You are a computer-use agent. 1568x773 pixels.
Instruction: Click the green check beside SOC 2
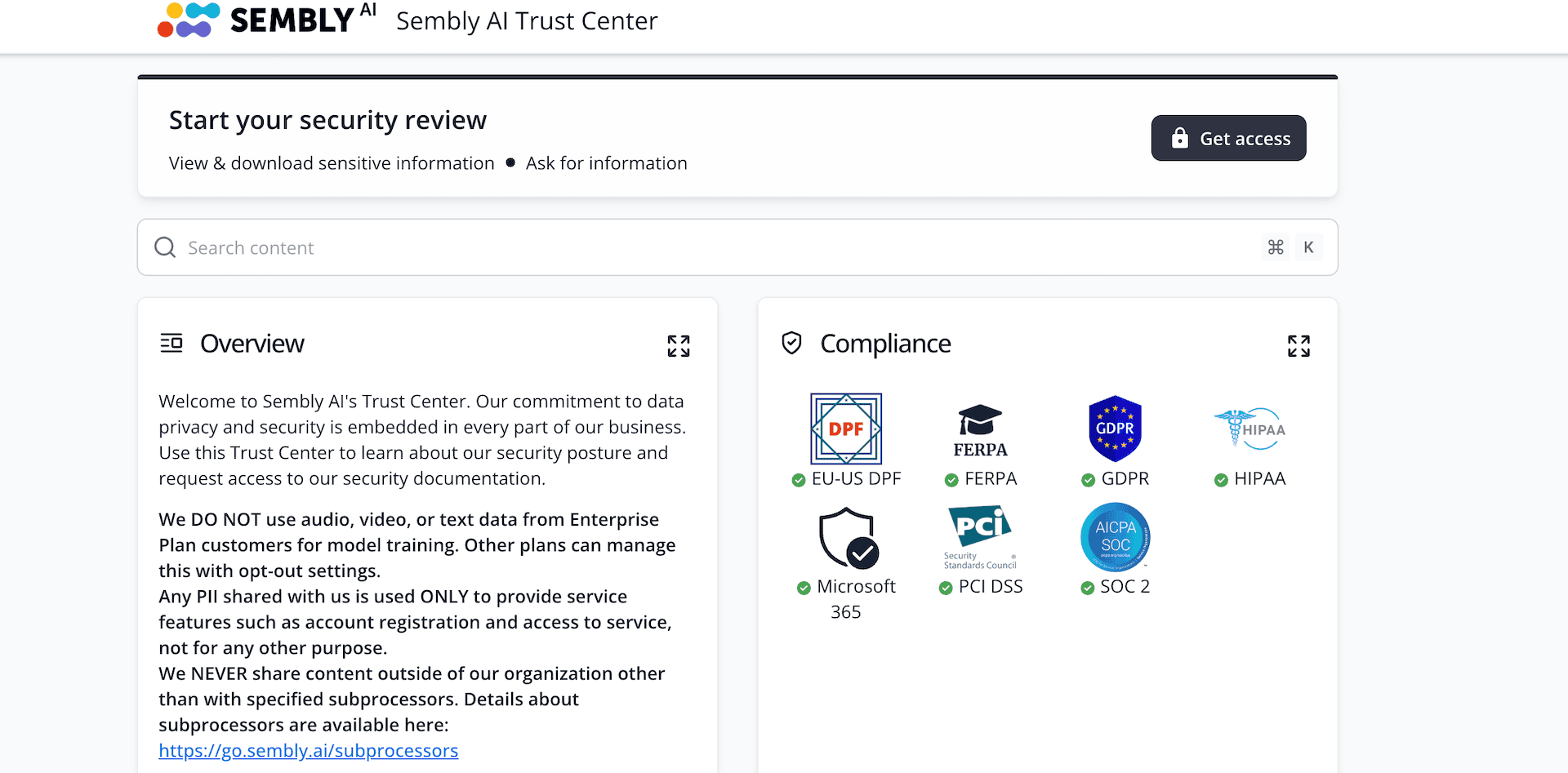[1087, 588]
